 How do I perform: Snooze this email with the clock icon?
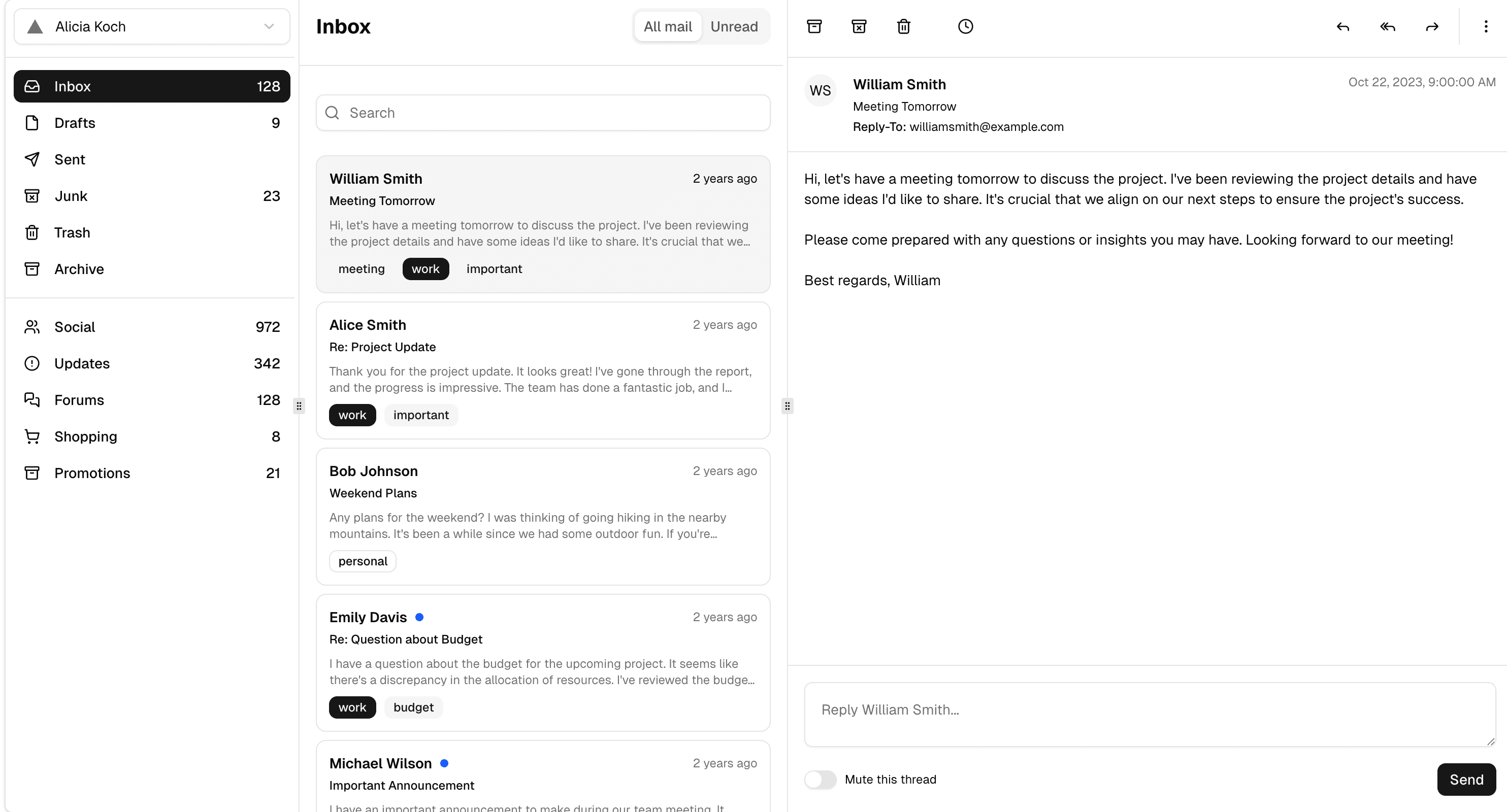[965, 26]
